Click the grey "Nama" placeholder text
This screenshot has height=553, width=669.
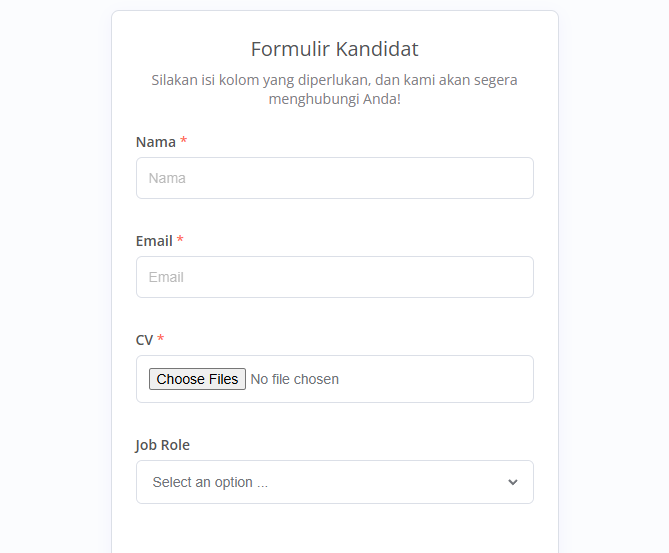[x=167, y=178]
